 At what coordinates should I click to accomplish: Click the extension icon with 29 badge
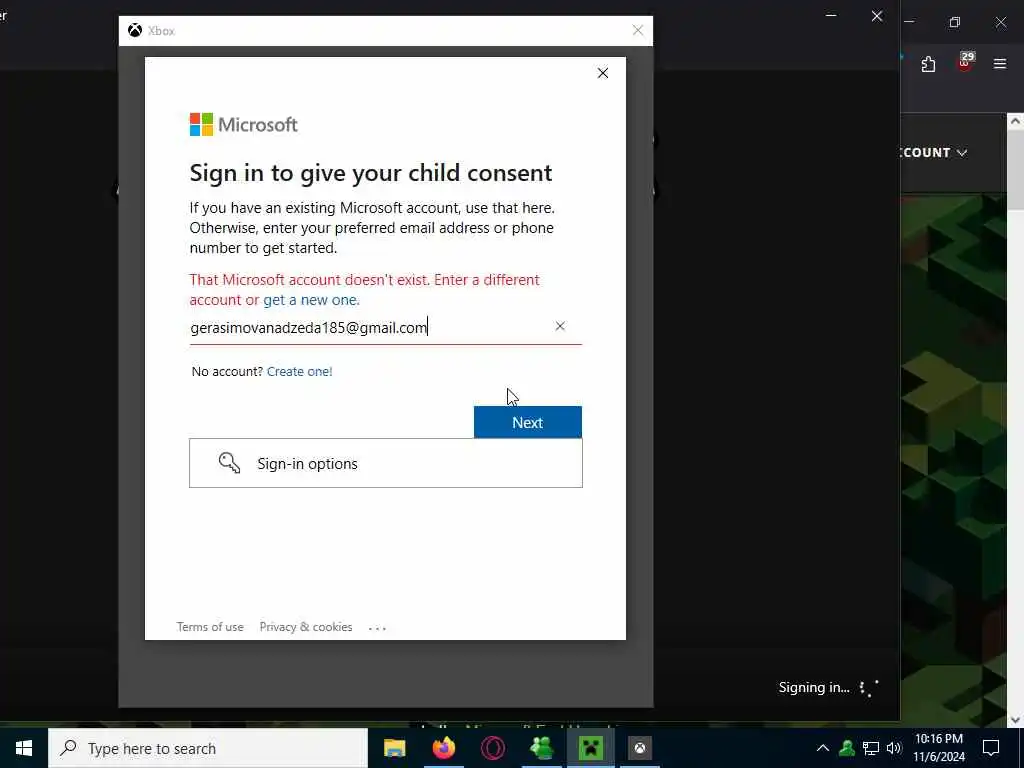(x=965, y=63)
